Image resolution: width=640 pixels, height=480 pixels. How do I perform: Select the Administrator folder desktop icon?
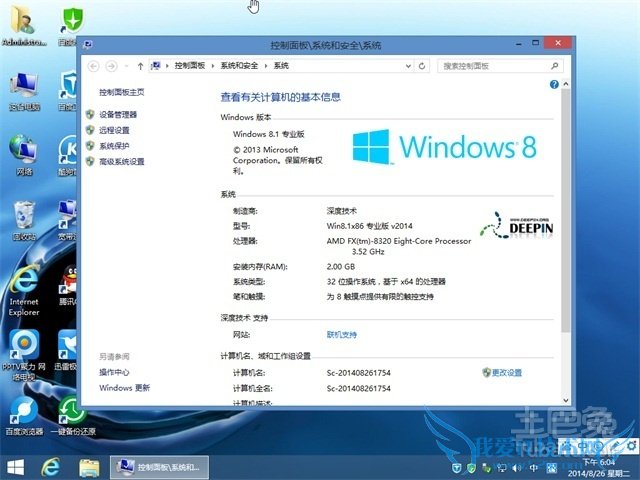pyautogui.click(x=24, y=26)
